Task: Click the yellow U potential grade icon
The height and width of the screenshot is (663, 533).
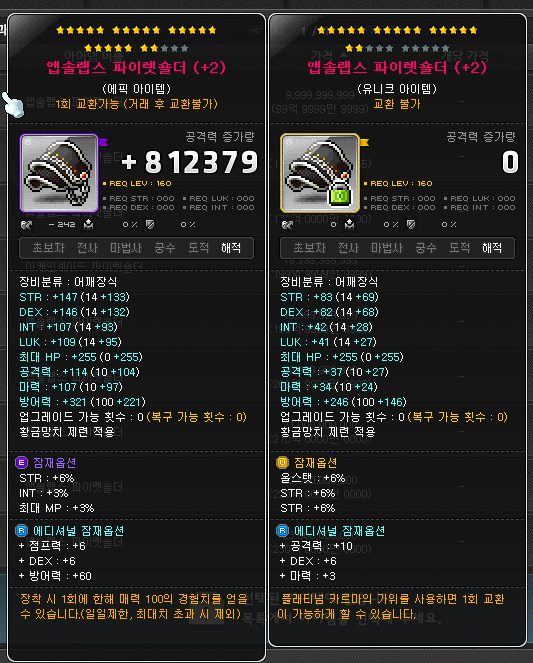Action: [282, 463]
